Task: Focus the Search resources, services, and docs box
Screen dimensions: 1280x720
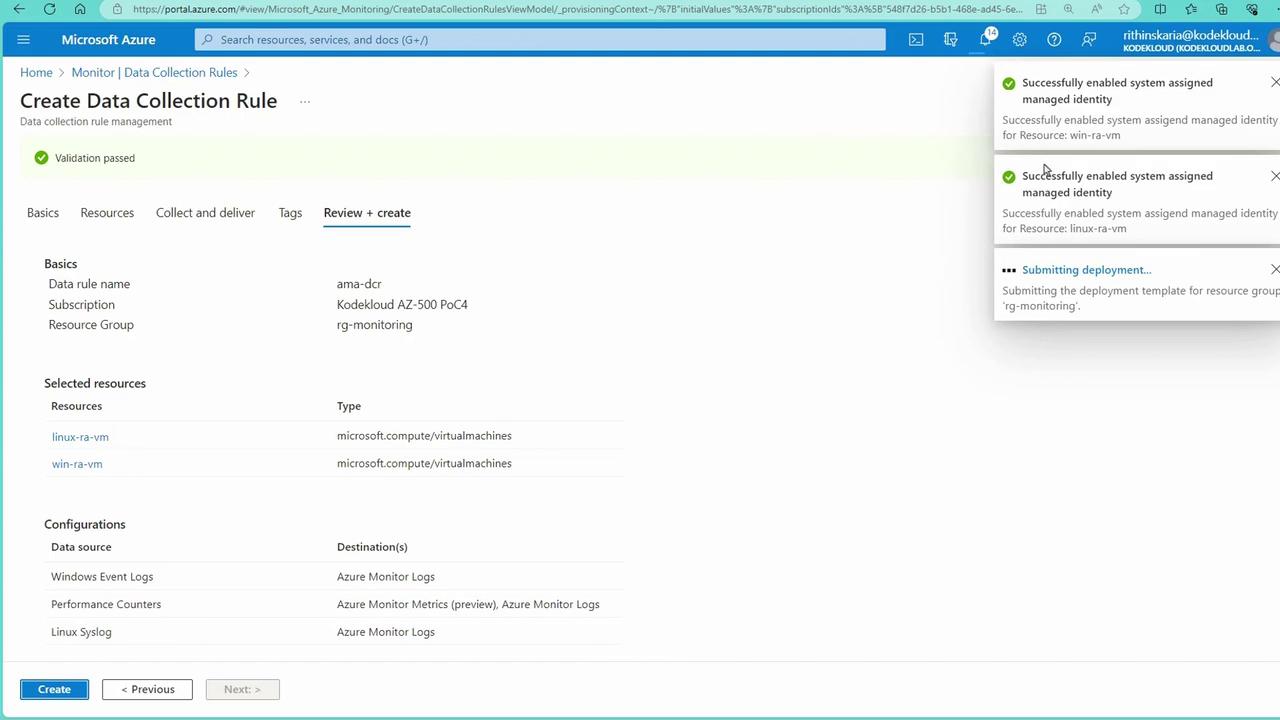Action: (x=540, y=40)
